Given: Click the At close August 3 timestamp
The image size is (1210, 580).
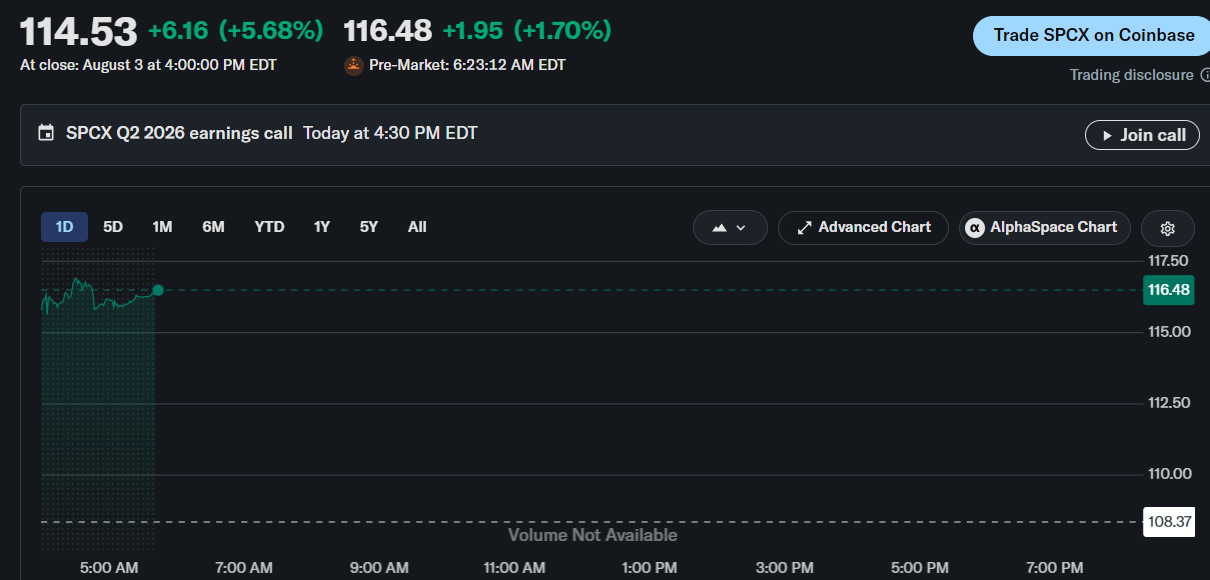Looking at the screenshot, I should (x=149, y=65).
